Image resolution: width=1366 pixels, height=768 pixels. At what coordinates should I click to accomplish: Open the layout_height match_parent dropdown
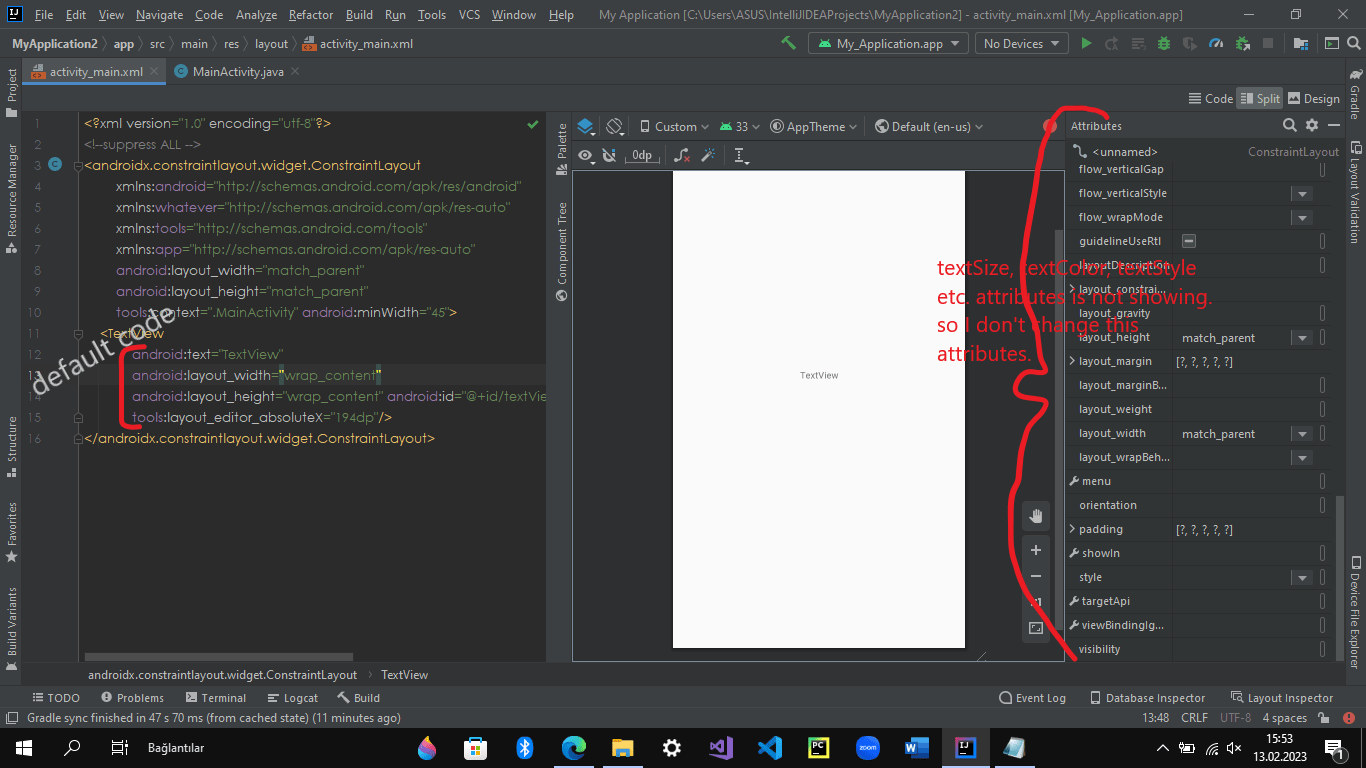1302,337
